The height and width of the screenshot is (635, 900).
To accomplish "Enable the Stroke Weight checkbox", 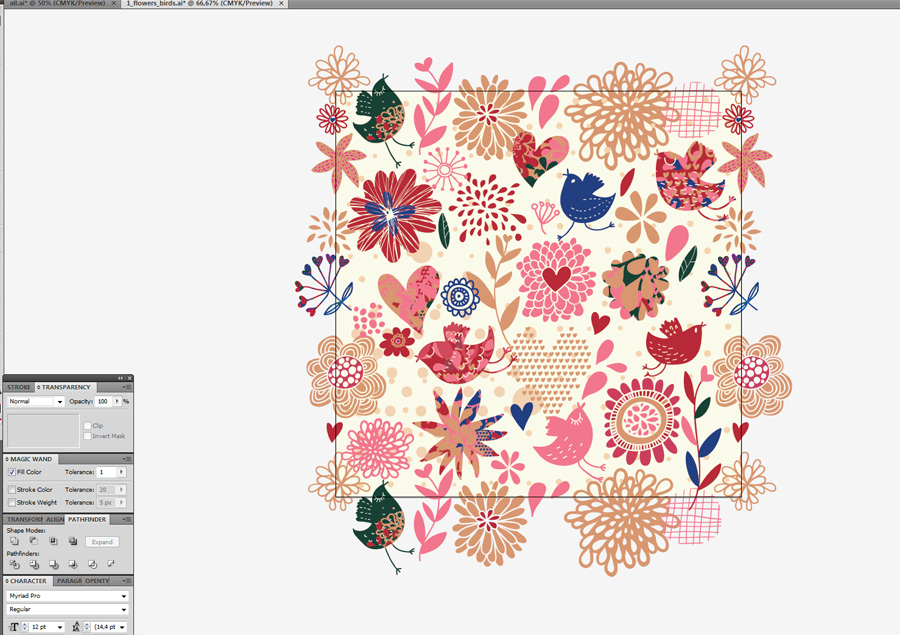I will (x=12, y=502).
